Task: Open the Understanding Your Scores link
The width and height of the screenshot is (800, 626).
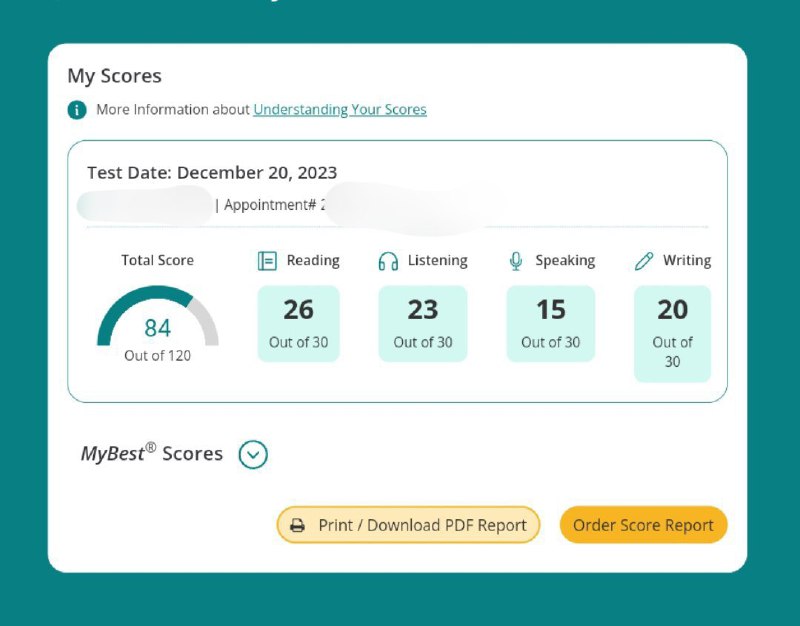Action: coord(340,110)
